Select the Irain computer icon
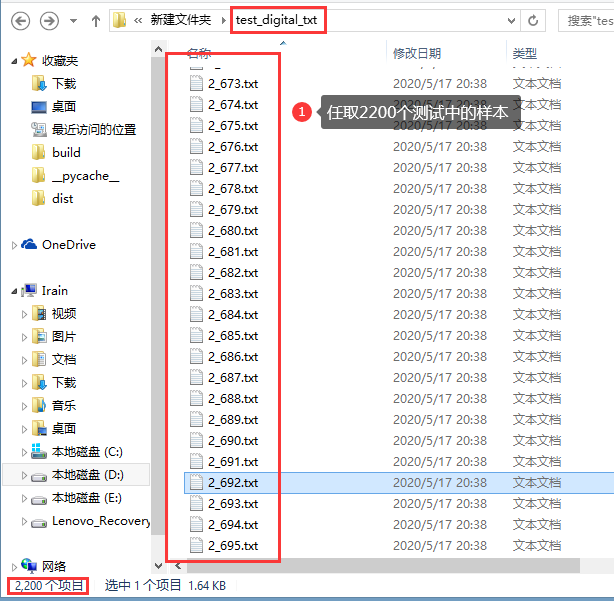614x601 pixels. pos(29,290)
